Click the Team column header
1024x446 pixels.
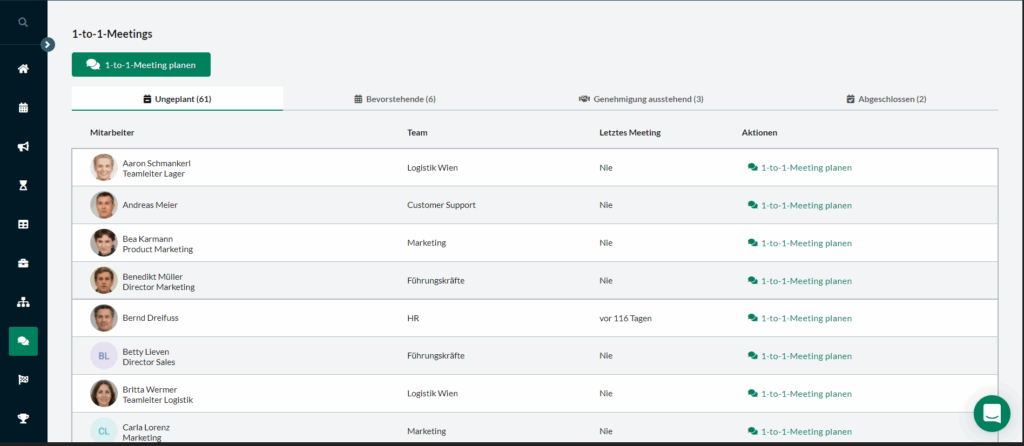(417, 133)
